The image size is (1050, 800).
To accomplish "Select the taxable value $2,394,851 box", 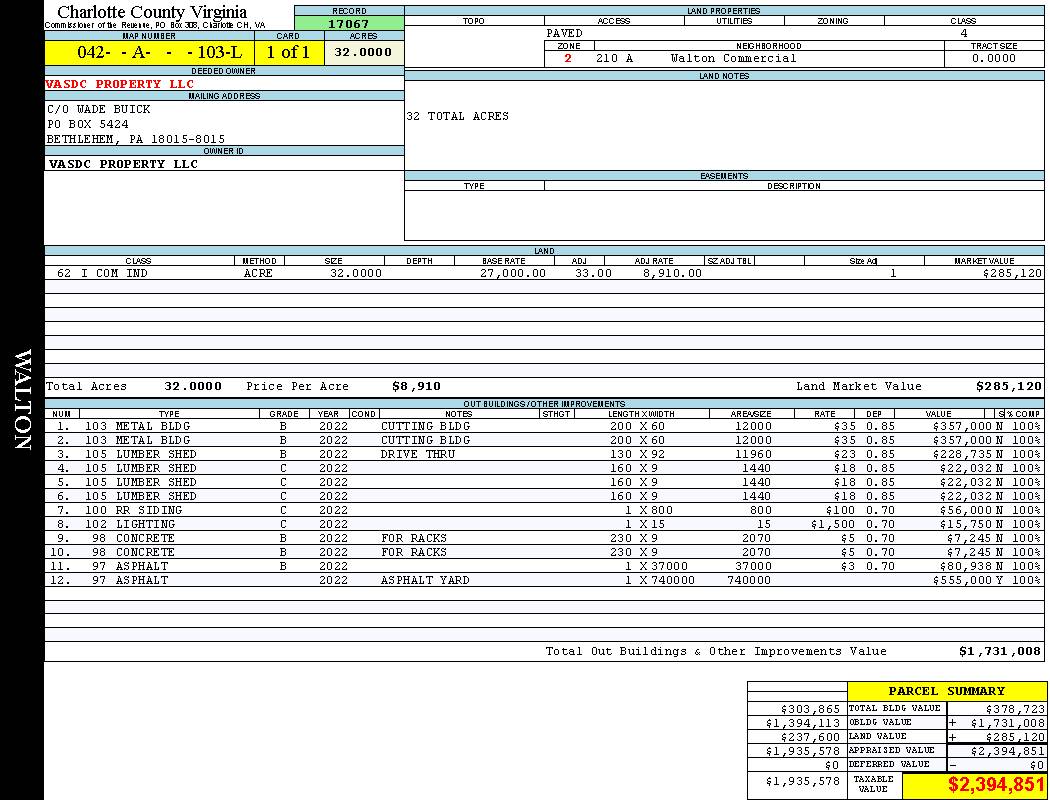I will (974, 786).
